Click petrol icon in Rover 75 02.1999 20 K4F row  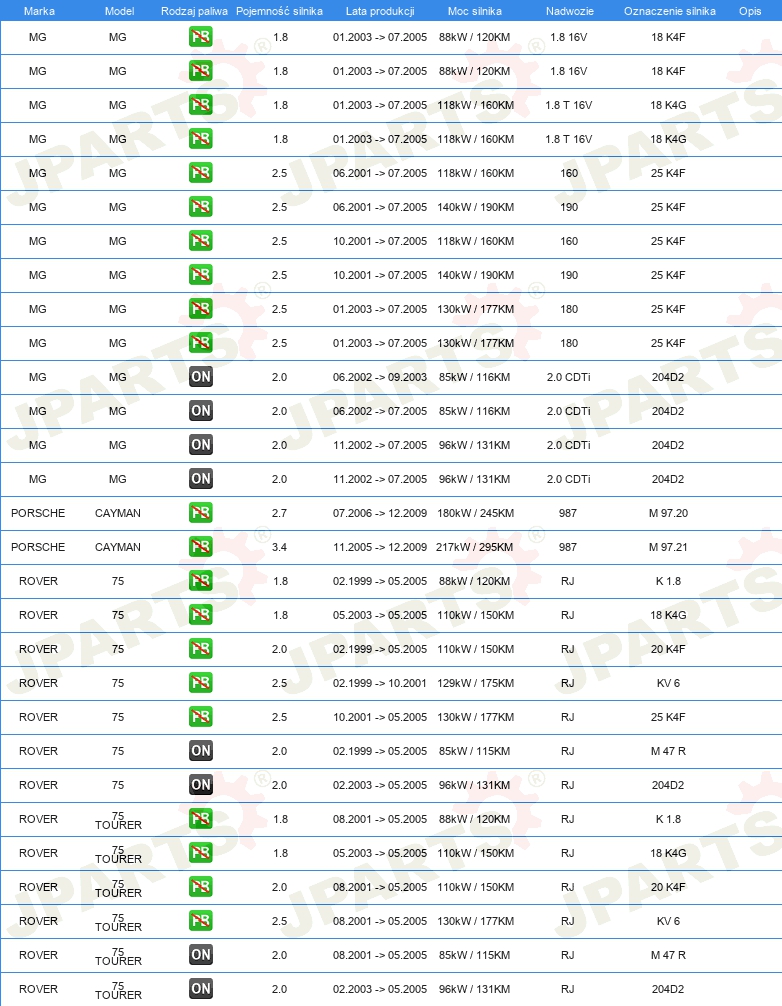(201, 649)
